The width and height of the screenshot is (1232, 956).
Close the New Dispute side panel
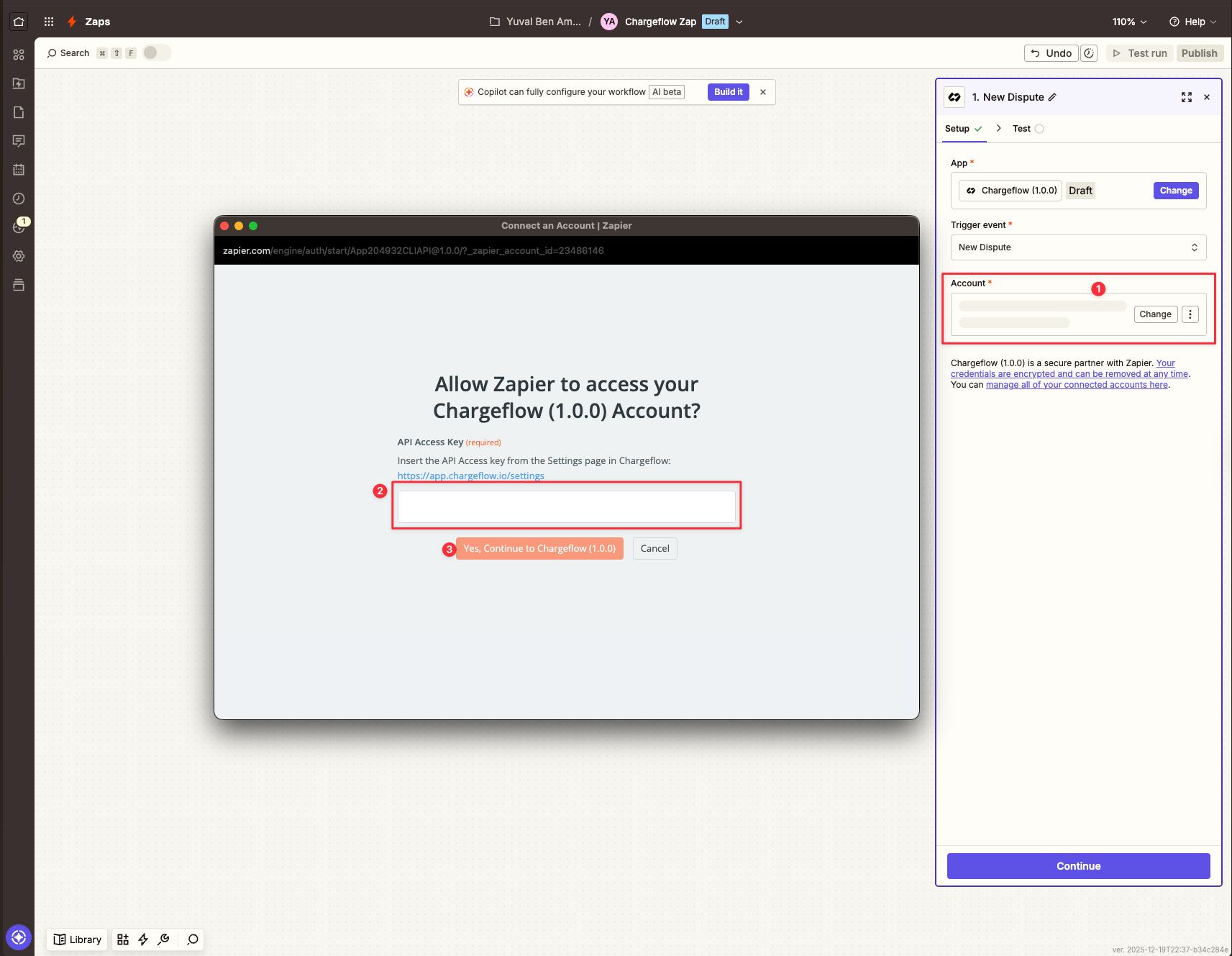click(x=1207, y=97)
